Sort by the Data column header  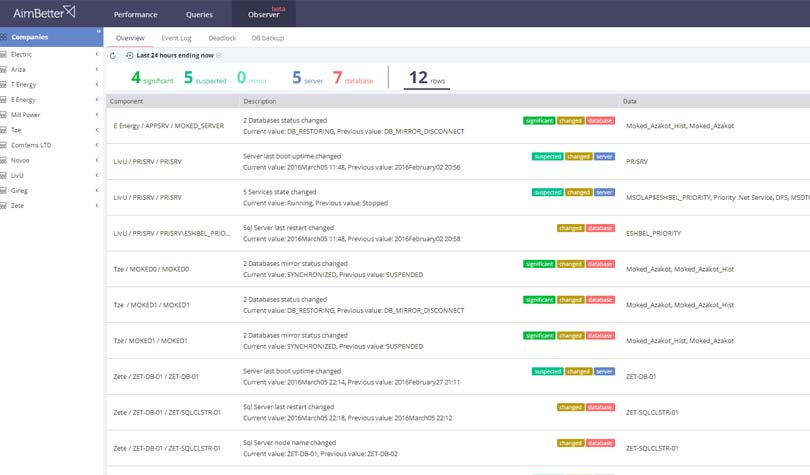pyautogui.click(x=630, y=101)
